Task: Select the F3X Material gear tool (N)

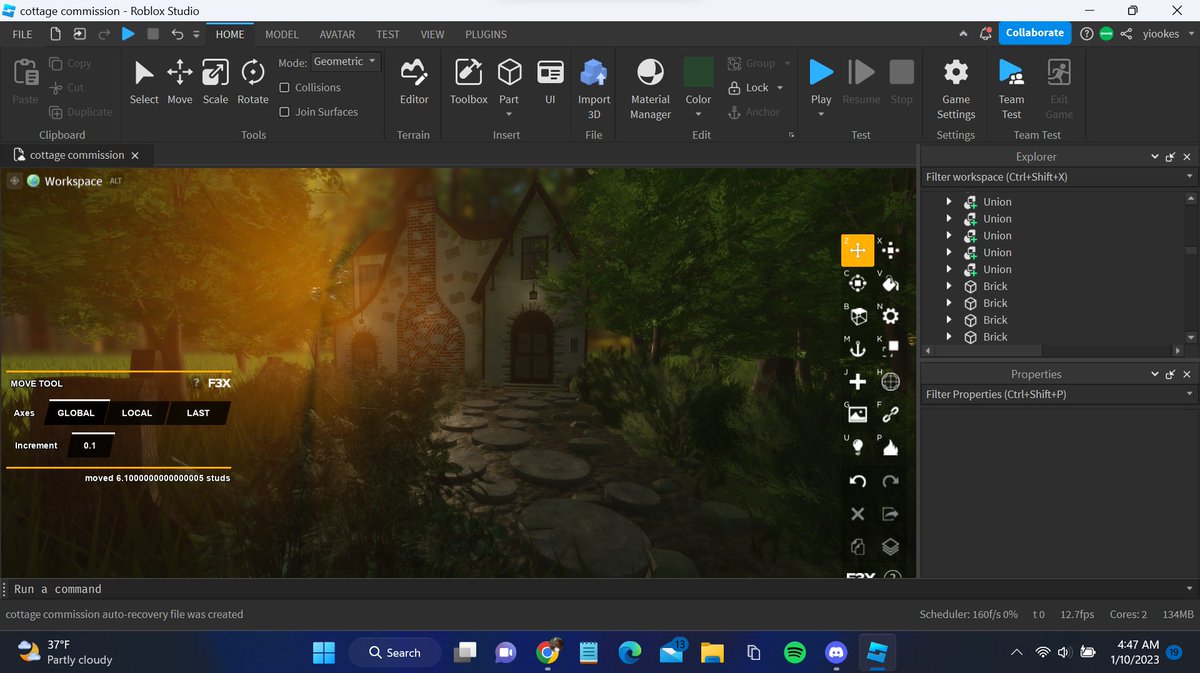Action: (x=890, y=316)
